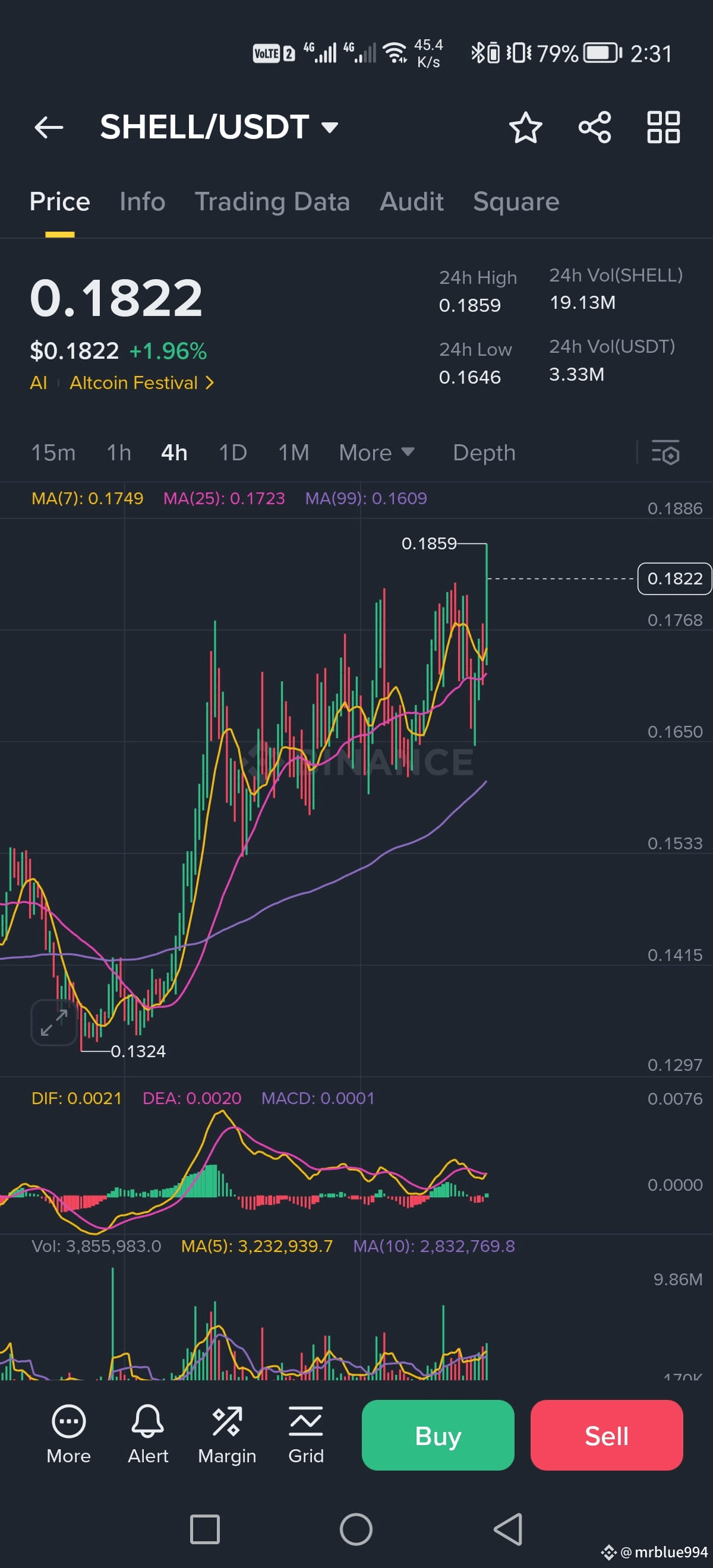Viewport: 713px width, 1568px height.
Task: Tap the +1.96% change percentage
Action: (x=168, y=351)
